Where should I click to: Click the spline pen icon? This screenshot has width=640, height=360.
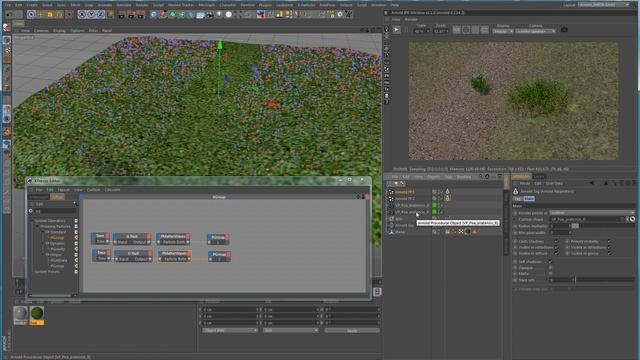click(x=163, y=15)
